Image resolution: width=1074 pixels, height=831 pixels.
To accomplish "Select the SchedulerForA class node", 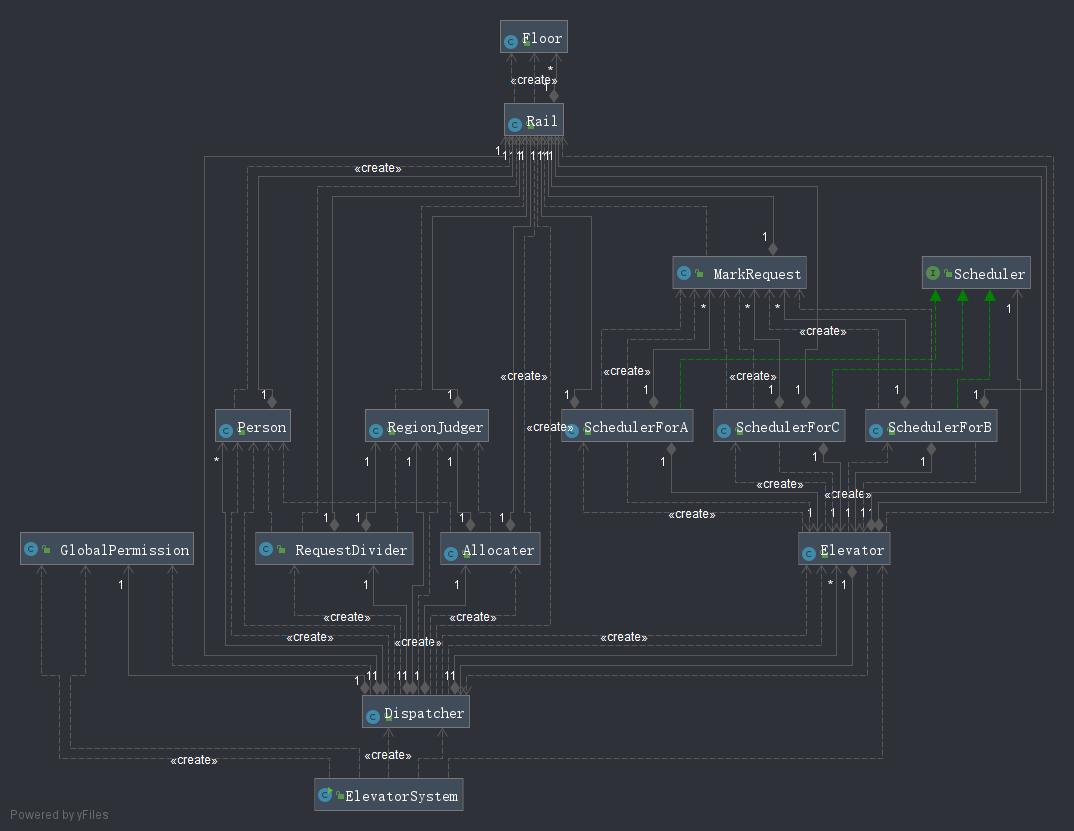I will tap(627, 425).
